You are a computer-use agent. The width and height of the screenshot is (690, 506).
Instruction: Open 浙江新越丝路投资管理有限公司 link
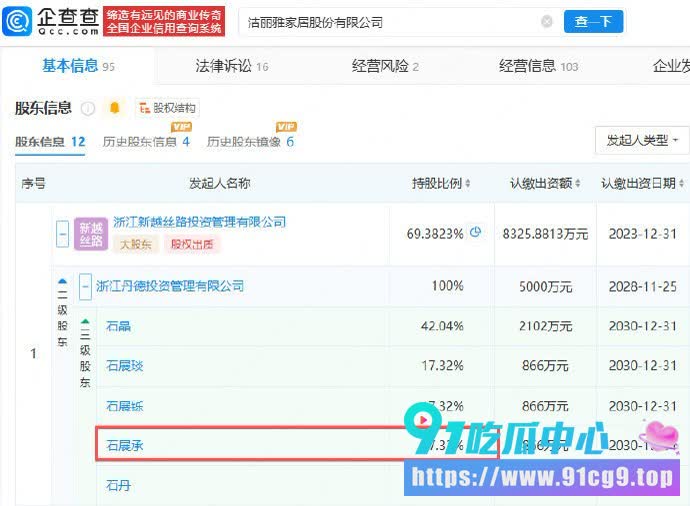[x=199, y=222]
